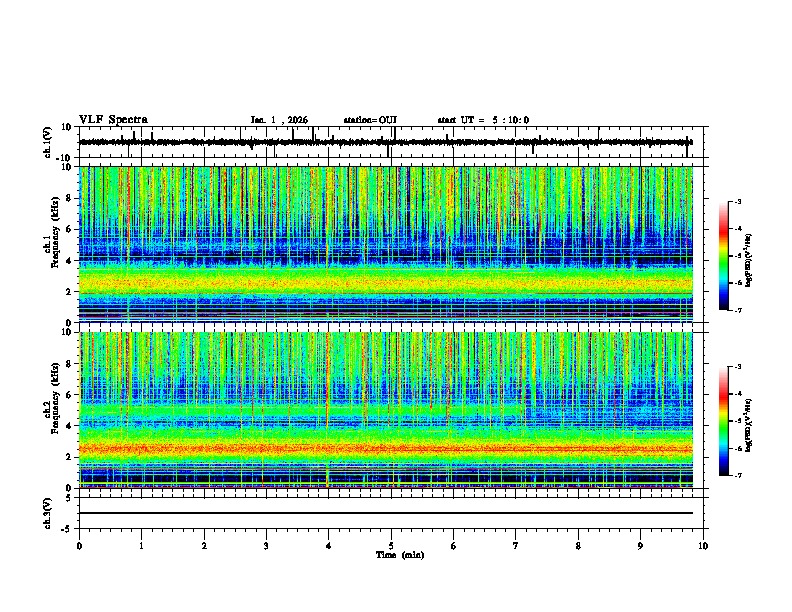Click the "Time (min)" axis label
Screen dimensions: 792x612
click(400, 555)
